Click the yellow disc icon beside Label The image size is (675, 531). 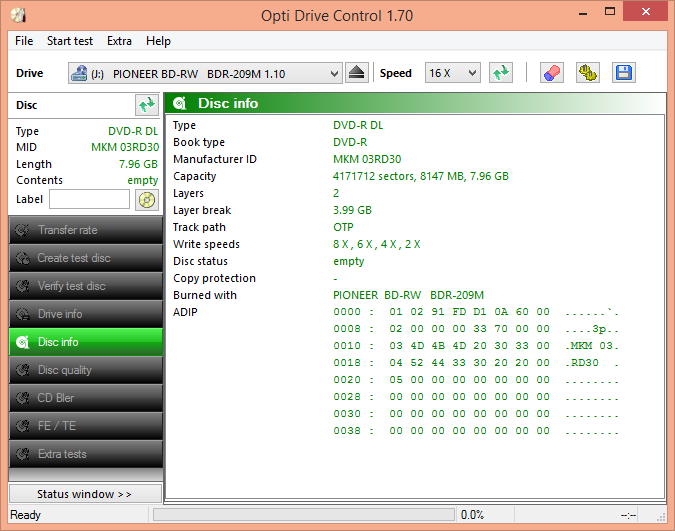tap(147, 200)
